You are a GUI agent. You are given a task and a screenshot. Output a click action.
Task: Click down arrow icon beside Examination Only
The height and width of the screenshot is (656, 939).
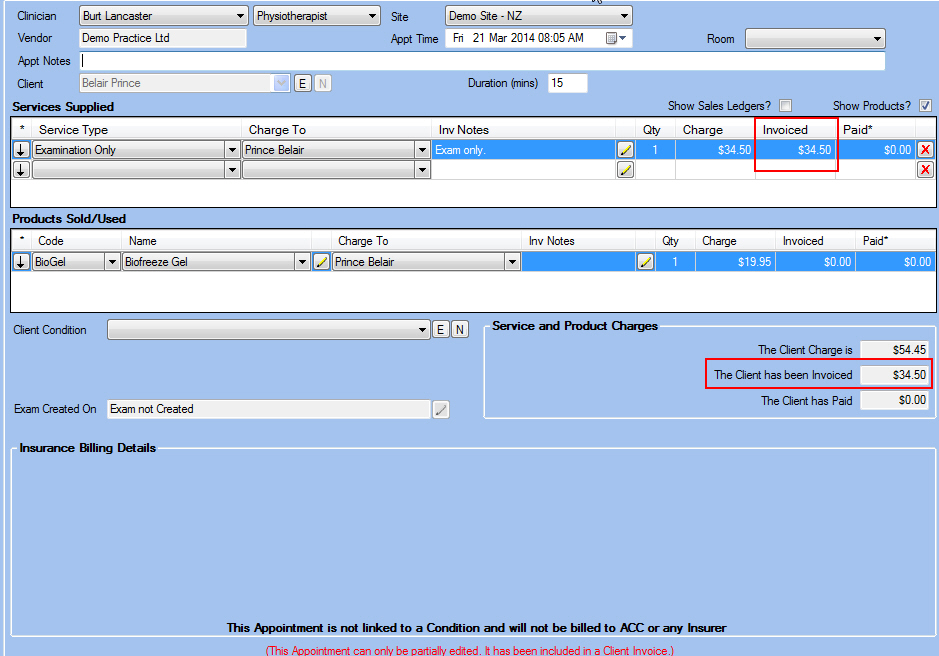pyautogui.click(x=21, y=150)
